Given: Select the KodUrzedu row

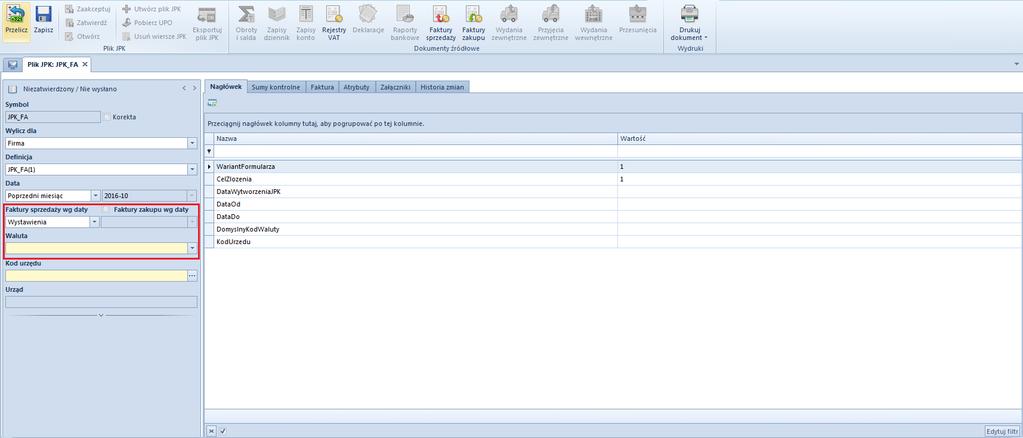Looking at the screenshot, I should pyautogui.click(x=613, y=242).
